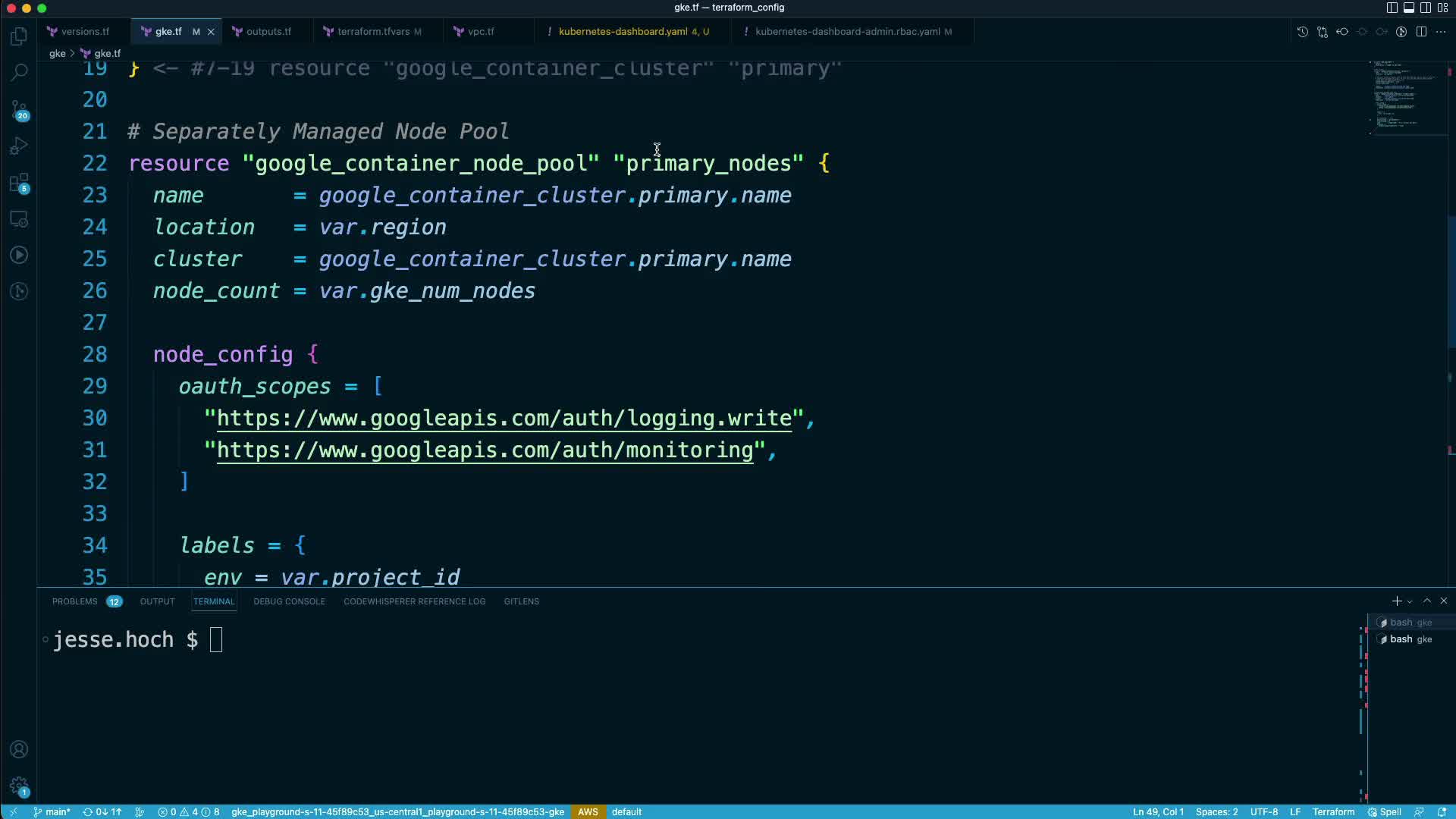The width and height of the screenshot is (1456, 819).
Task: Open the Search view in activity bar
Action: pos(19,72)
